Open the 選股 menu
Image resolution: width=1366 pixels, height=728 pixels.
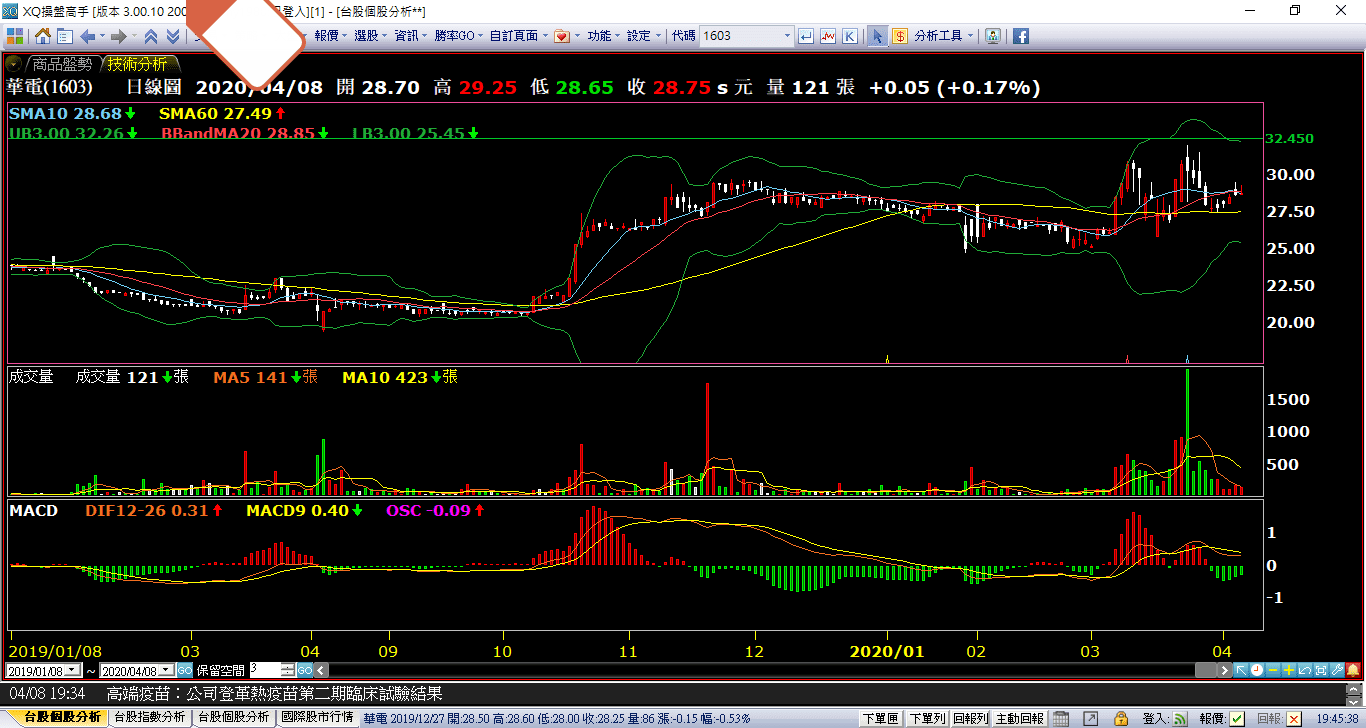click(x=369, y=36)
